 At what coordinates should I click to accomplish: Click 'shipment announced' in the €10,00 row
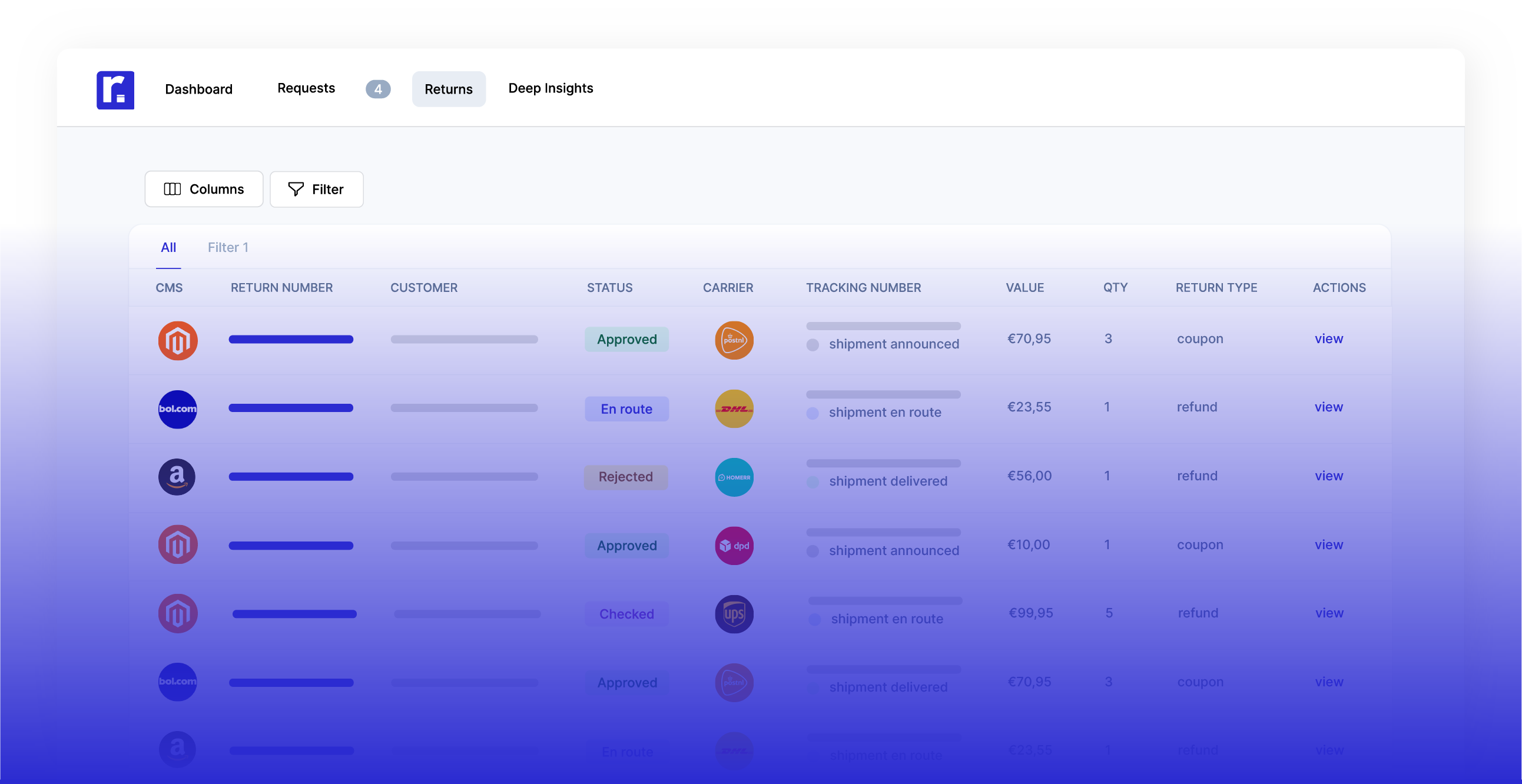pyautogui.click(x=894, y=551)
